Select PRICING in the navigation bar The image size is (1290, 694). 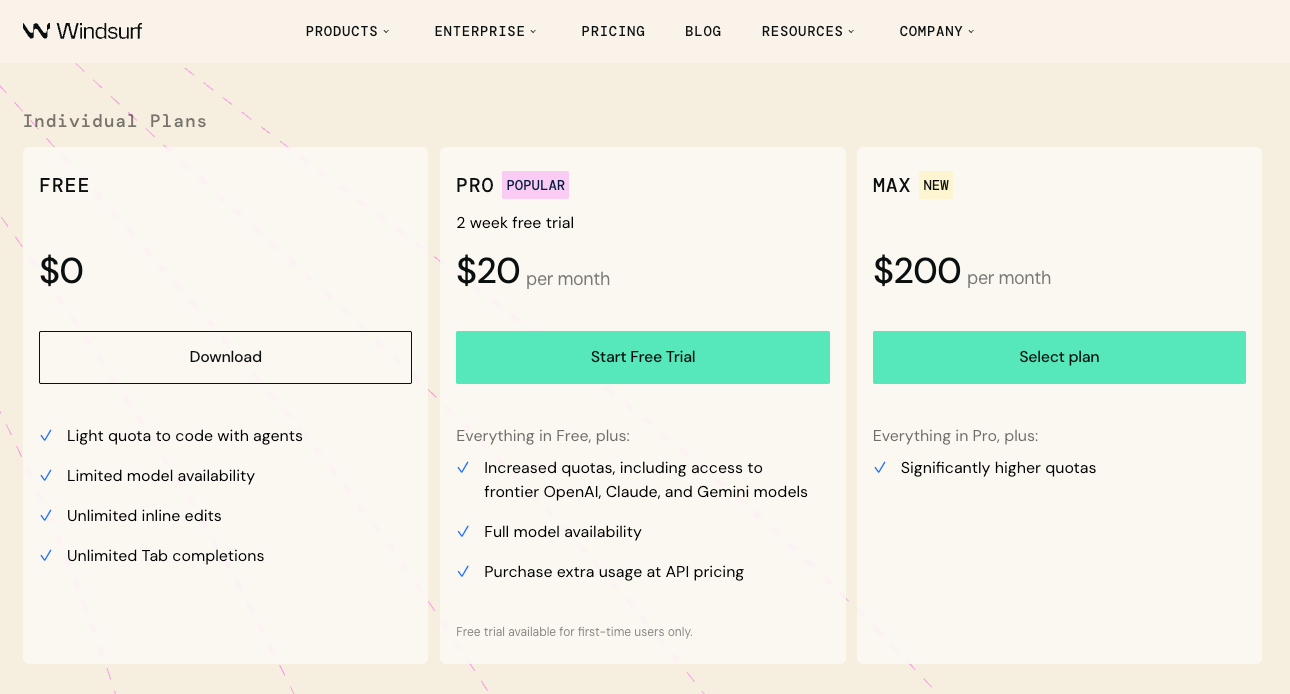(613, 31)
